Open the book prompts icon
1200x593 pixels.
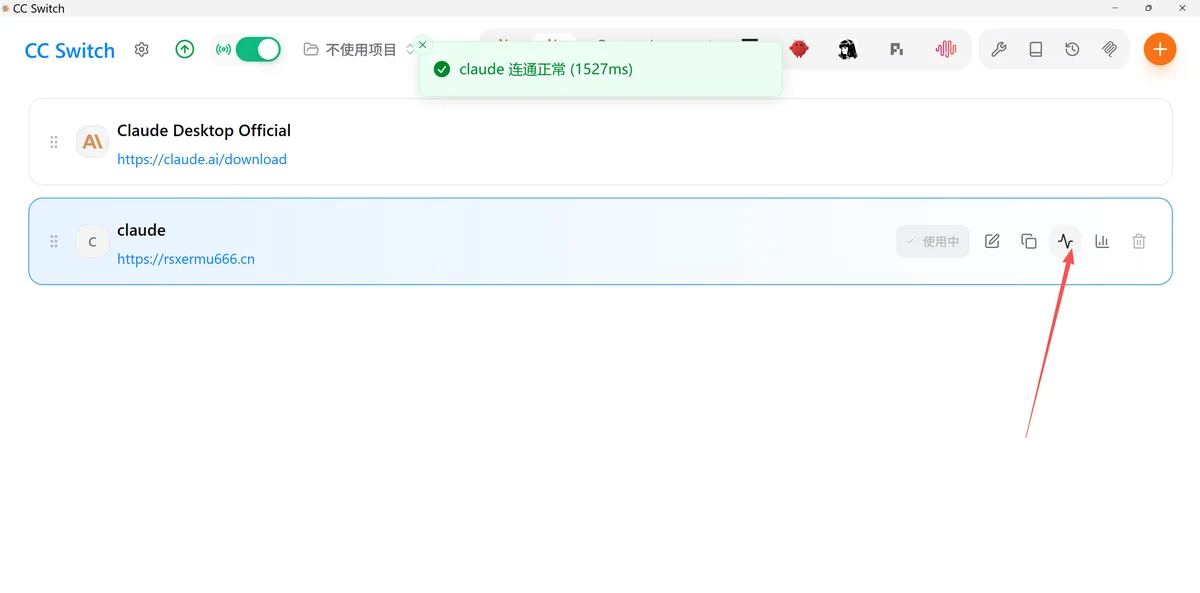pyautogui.click(x=1036, y=49)
